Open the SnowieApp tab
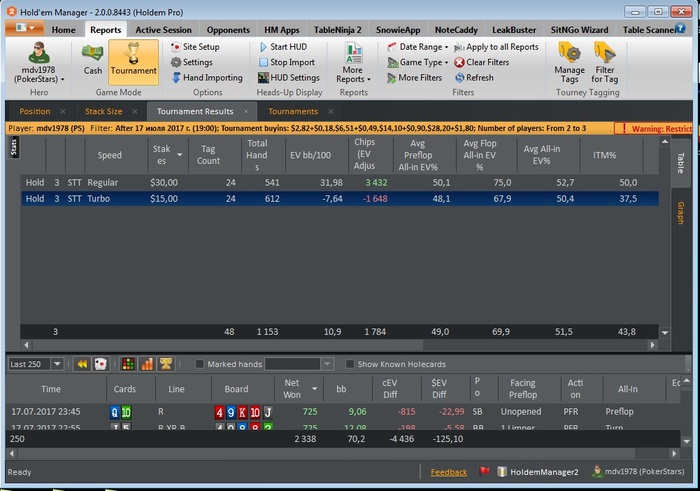 coord(398,30)
